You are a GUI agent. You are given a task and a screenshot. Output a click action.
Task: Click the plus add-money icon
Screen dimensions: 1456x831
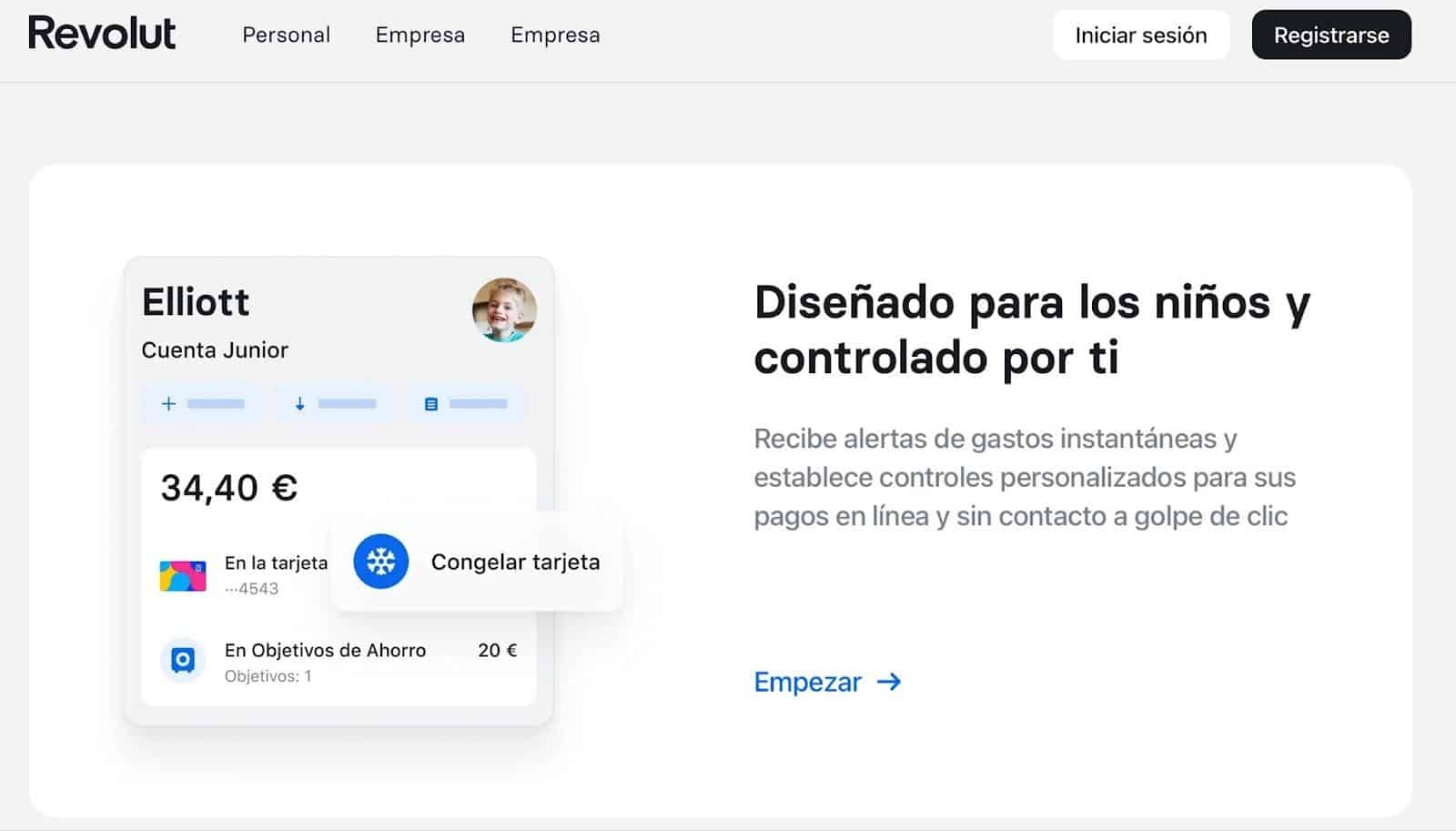point(168,403)
